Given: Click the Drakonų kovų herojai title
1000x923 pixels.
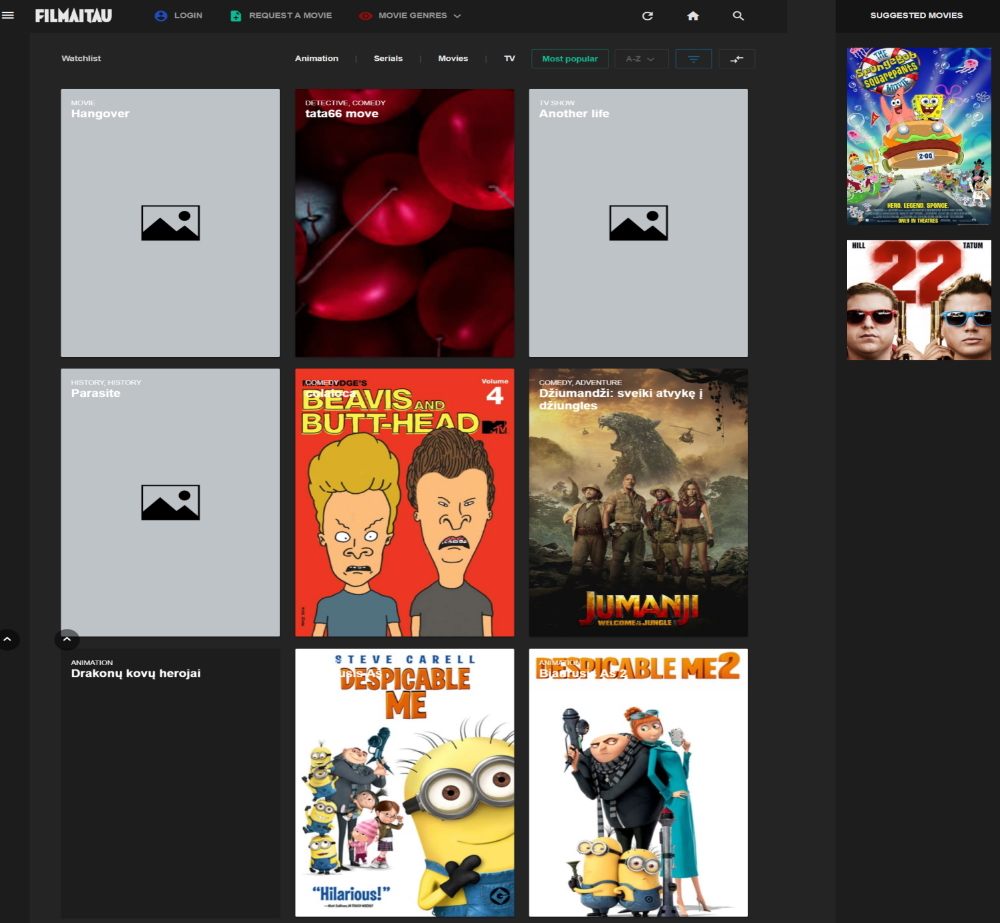Looking at the screenshot, I should pos(136,673).
